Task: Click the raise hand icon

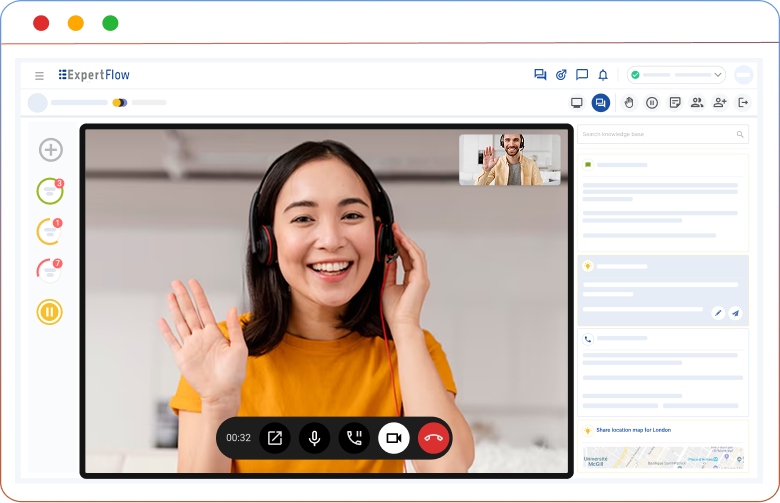Action: pyautogui.click(x=629, y=102)
